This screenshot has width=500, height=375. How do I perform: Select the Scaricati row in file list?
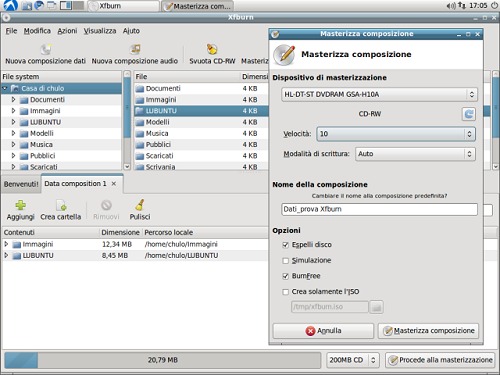[x=201, y=156]
